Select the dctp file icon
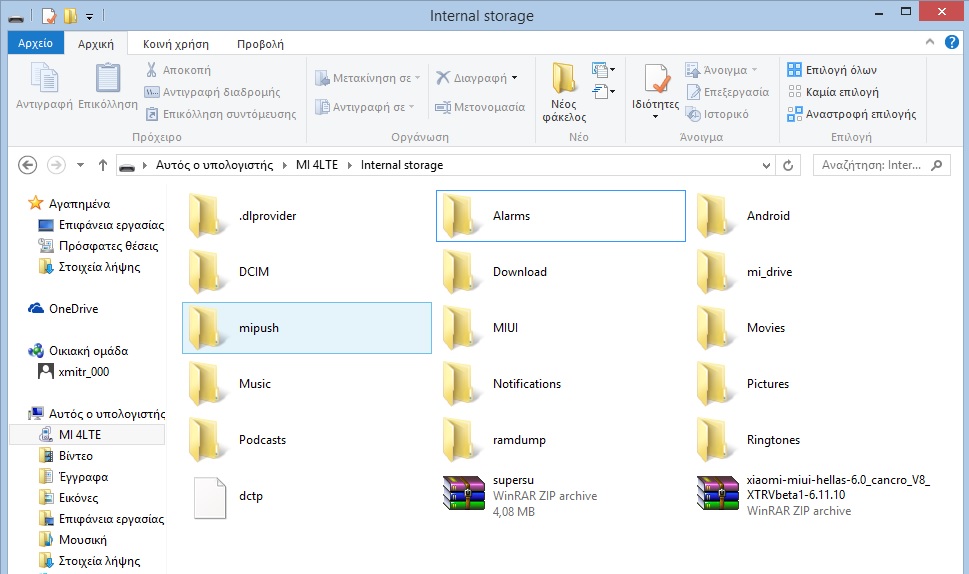 (x=210, y=496)
